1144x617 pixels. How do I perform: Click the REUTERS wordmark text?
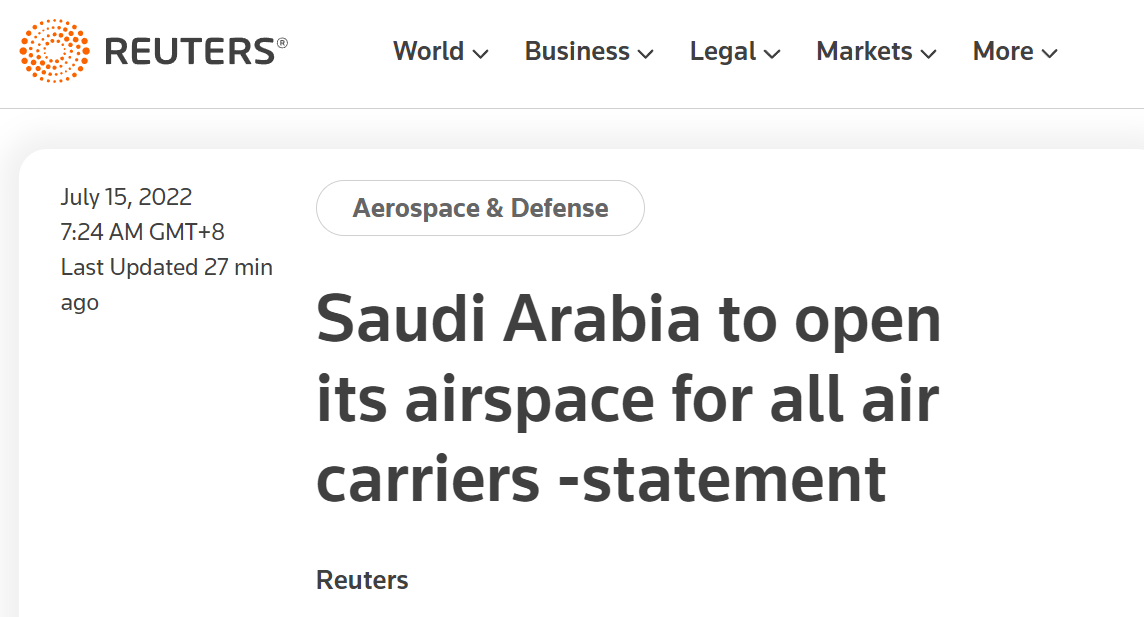point(190,52)
